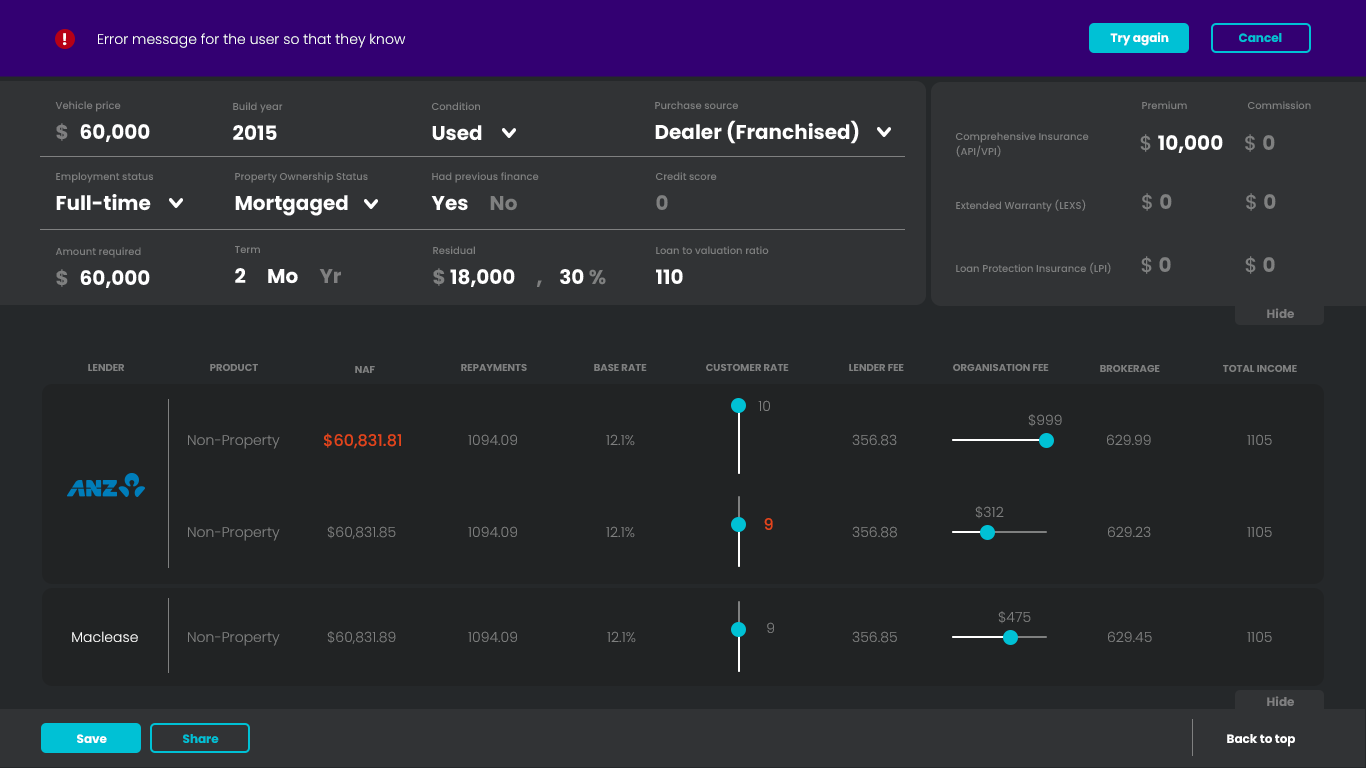Screen dimensions: 1366x768
Task: Switch Term unit to Mo
Action: click(282, 276)
